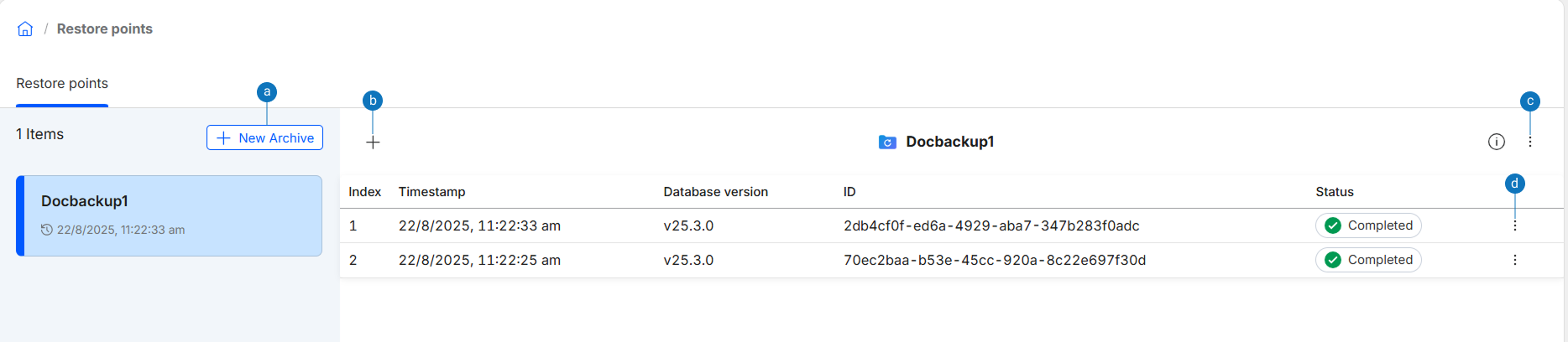1568x342 pixels.
Task: Click the New Archive button
Action: (264, 137)
